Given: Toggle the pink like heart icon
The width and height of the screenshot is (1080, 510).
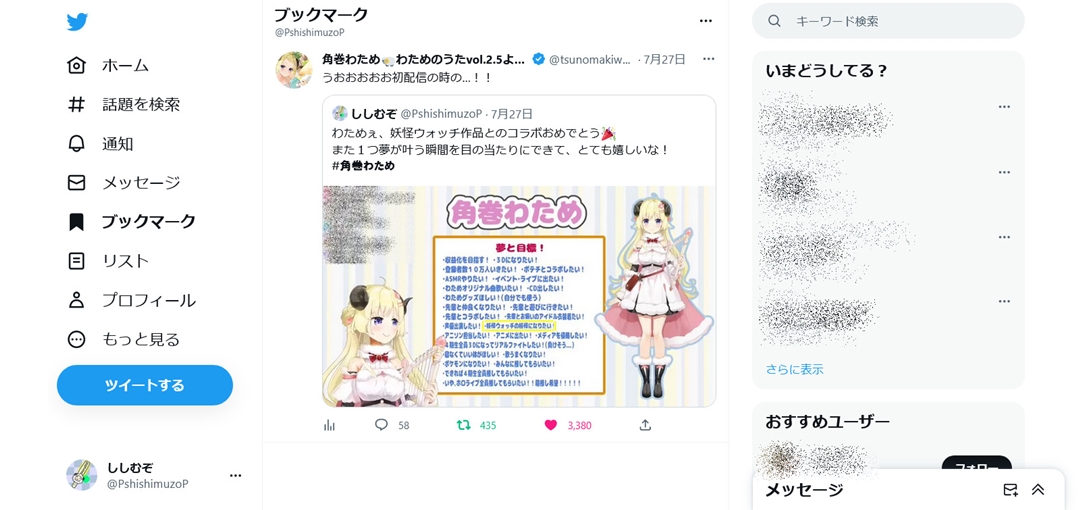Looking at the screenshot, I should pyautogui.click(x=550, y=425).
